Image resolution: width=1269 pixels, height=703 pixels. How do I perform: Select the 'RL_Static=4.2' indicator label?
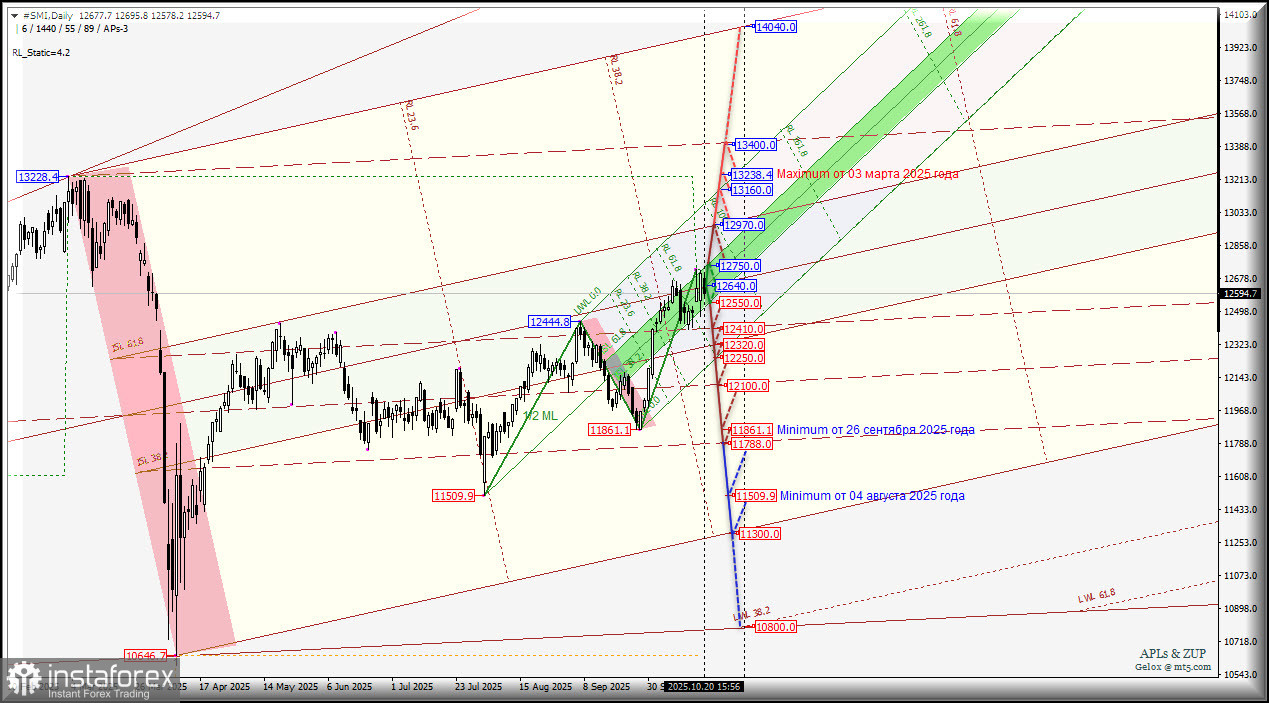tap(43, 52)
